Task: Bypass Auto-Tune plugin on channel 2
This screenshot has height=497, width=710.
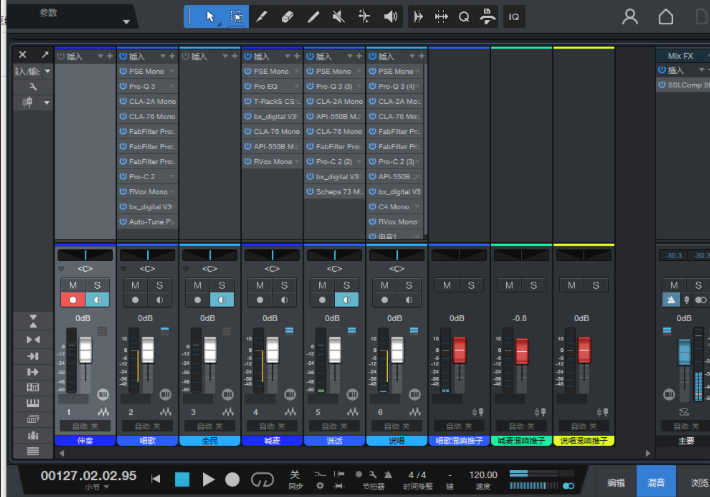Action: (123, 222)
